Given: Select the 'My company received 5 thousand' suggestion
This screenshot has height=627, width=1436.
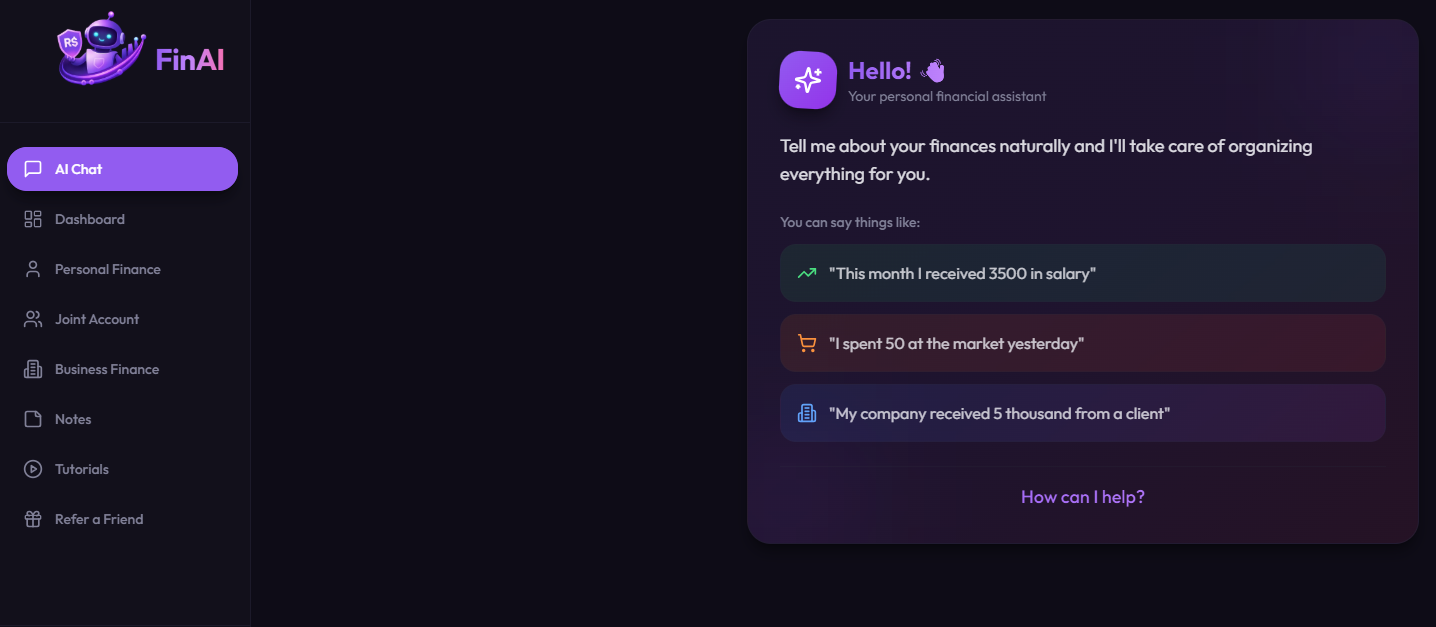Looking at the screenshot, I should [x=1082, y=412].
